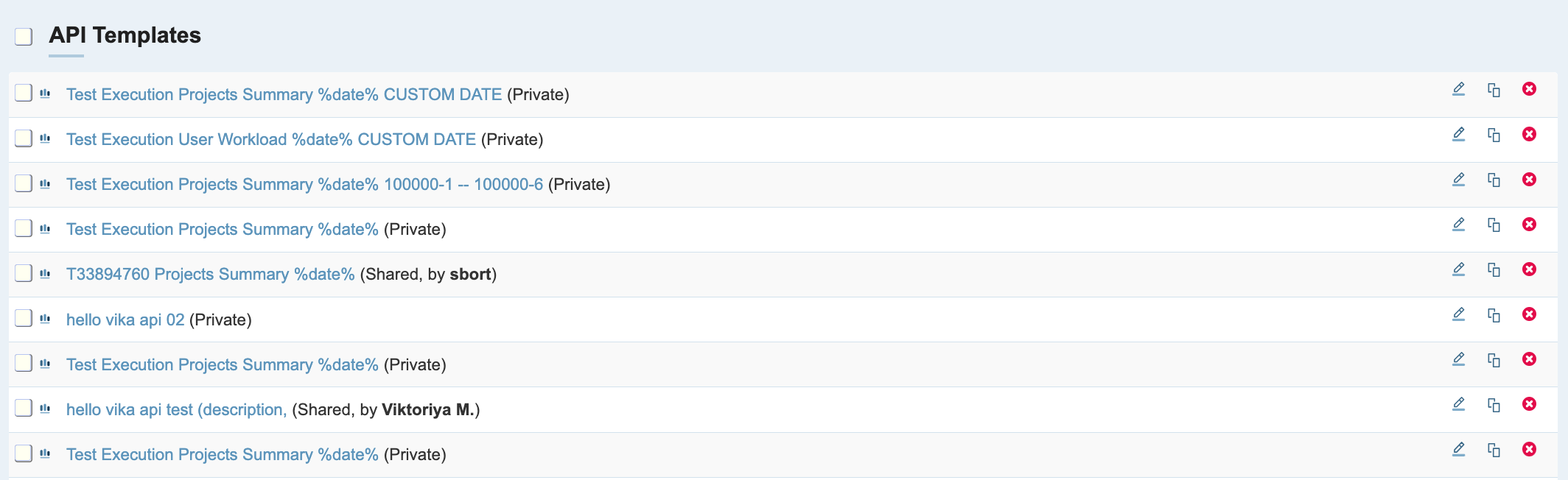Screen dimensions: 1568x480
Task: Click chart icon beside hello vika api 02
Action: 45,319
